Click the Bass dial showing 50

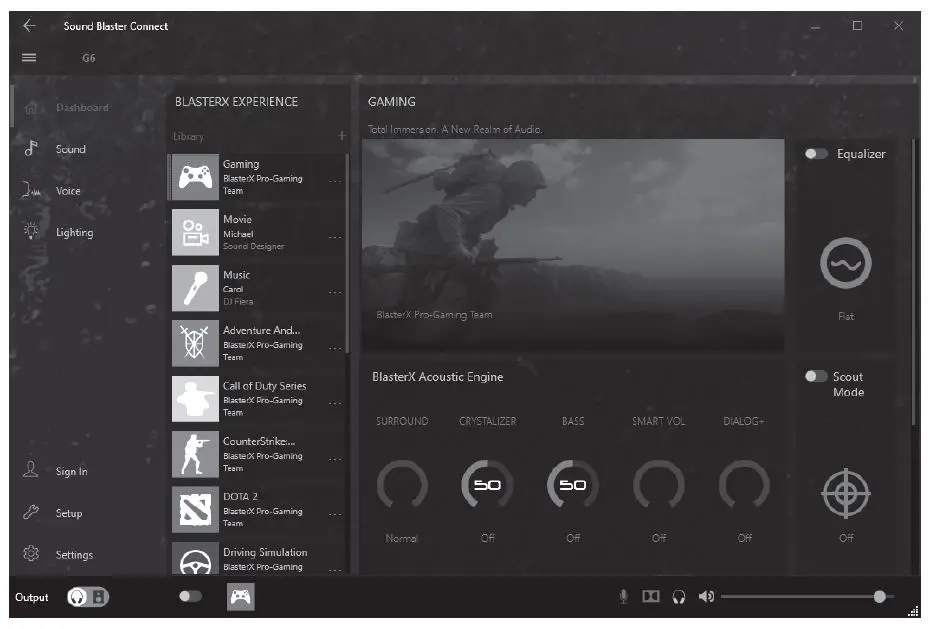click(573, 485)
